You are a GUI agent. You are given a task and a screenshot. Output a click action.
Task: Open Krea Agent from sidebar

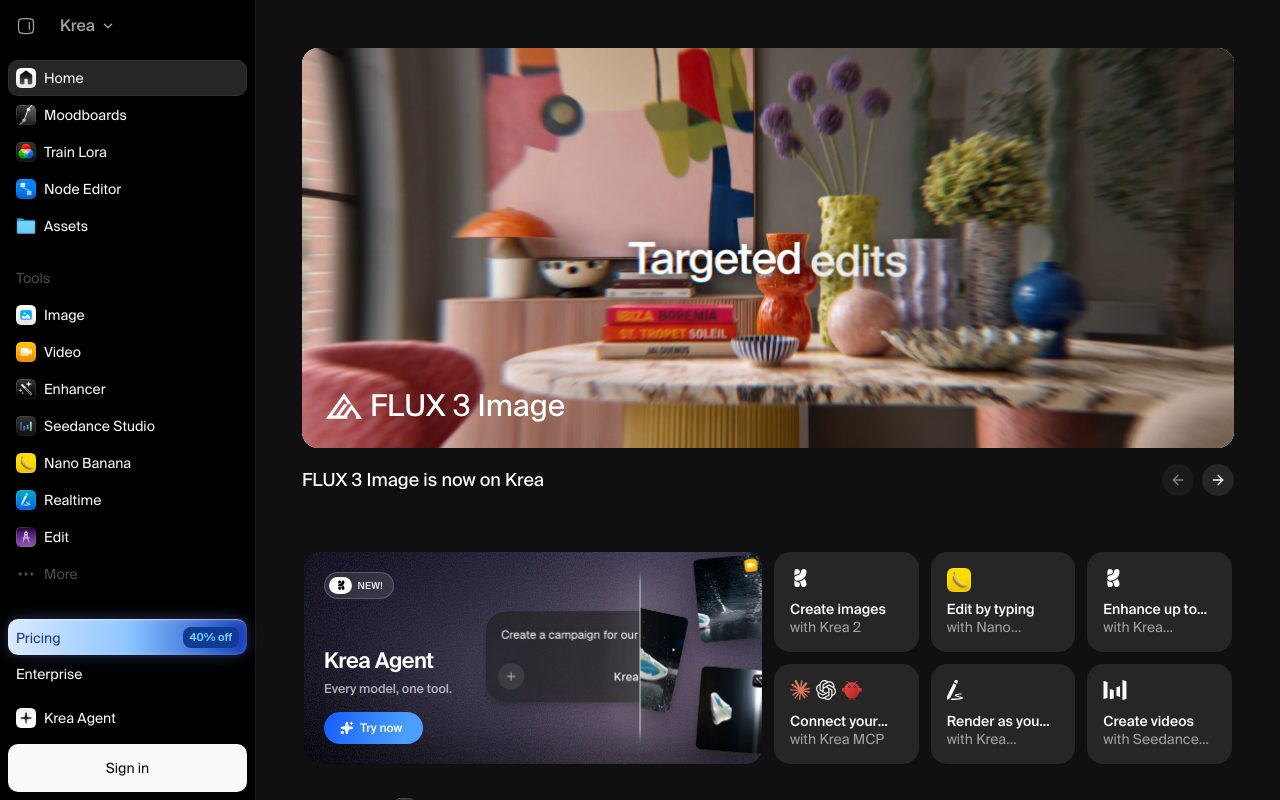click(127, 718)
